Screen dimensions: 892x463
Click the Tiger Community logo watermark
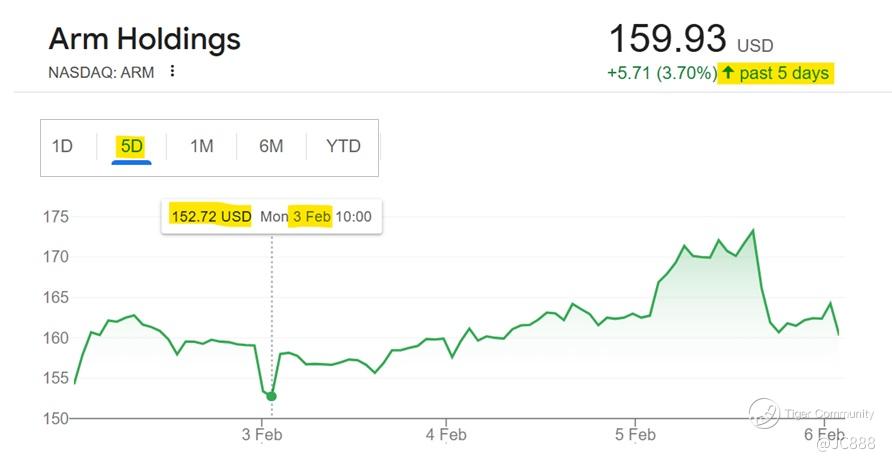coord(765,411)
